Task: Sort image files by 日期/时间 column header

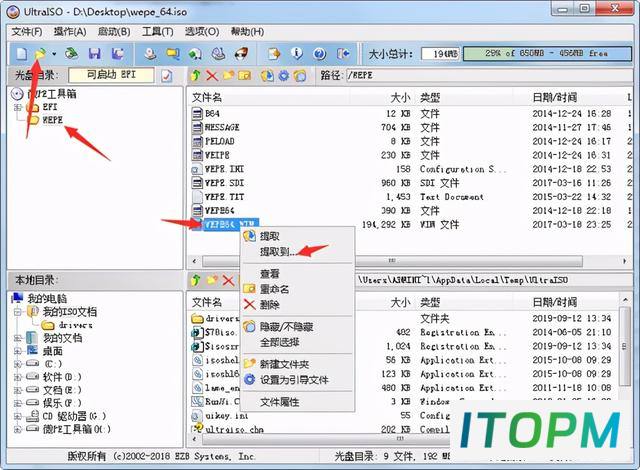Action: (554, 98)
